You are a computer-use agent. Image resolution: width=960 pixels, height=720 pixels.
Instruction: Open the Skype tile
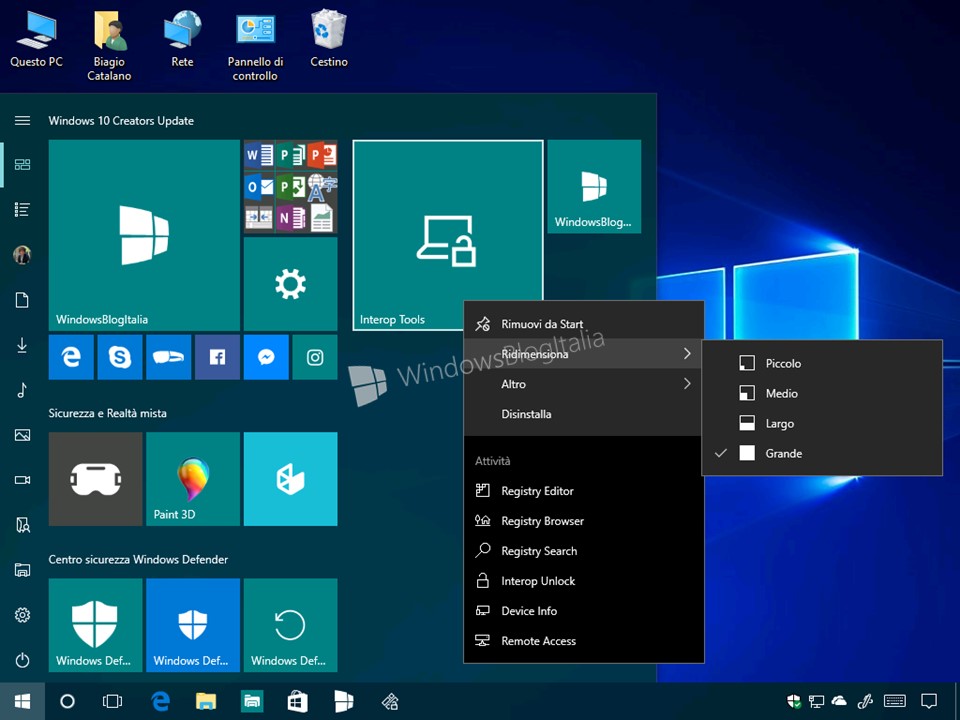[x=119, y=357]
